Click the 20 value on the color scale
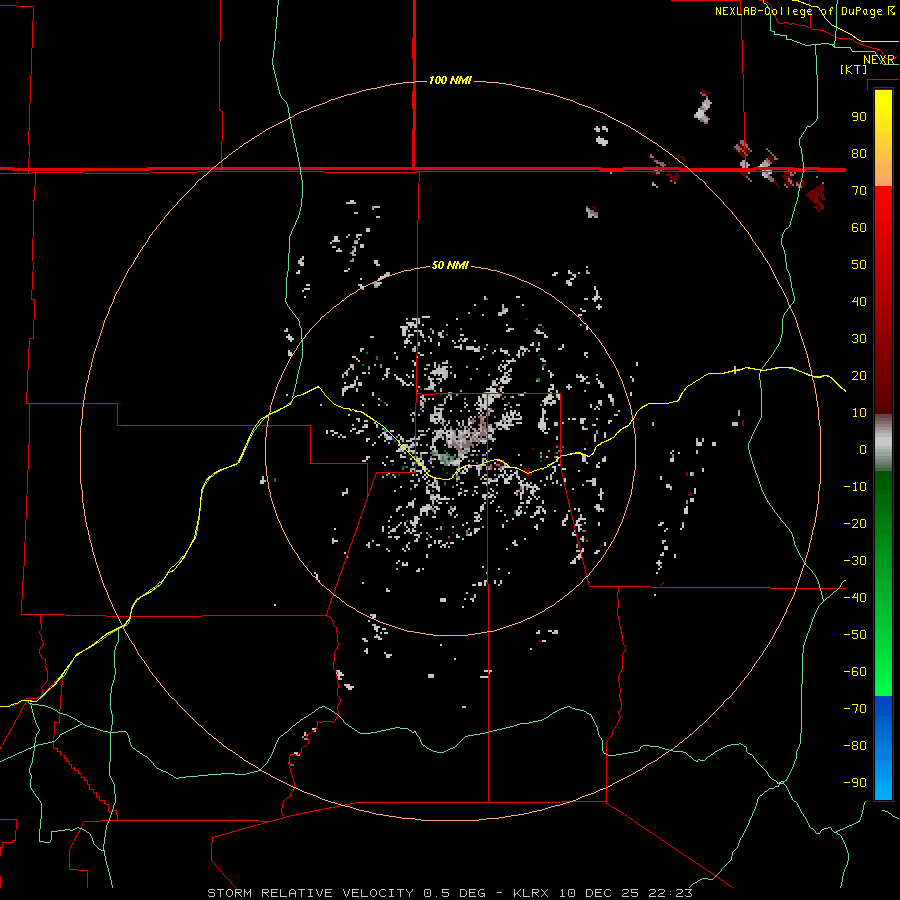This screenshot has height=900, width=900. click(859, 375)
